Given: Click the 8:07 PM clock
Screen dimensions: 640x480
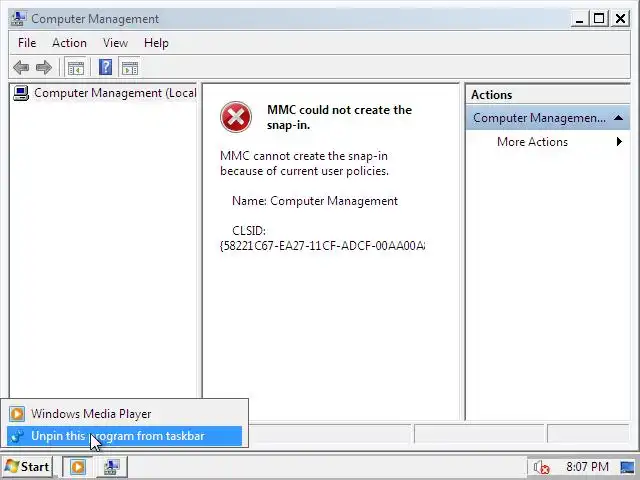Looking at the screenshot, I should click(x=587, y=467).
